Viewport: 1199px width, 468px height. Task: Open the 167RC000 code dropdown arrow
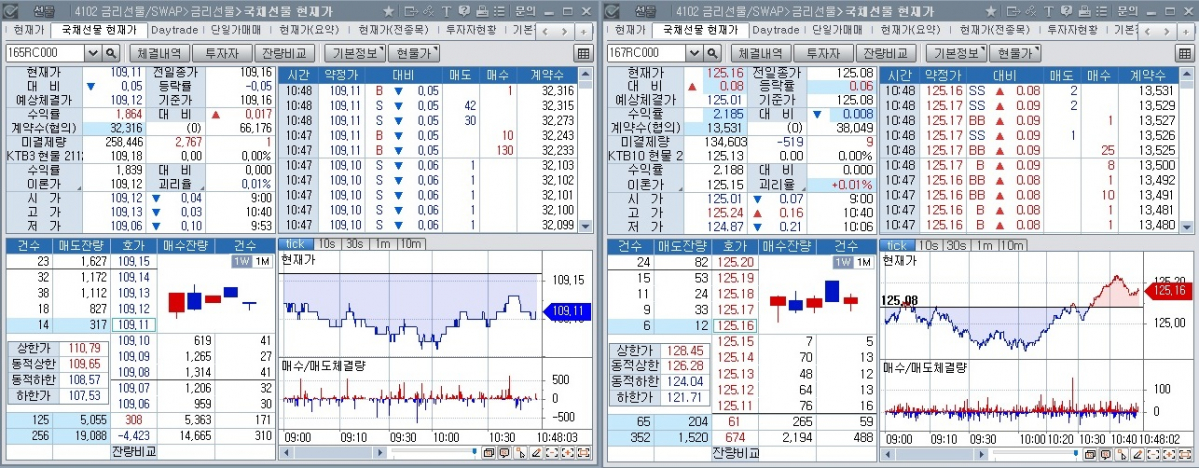(x=694, y=53)
